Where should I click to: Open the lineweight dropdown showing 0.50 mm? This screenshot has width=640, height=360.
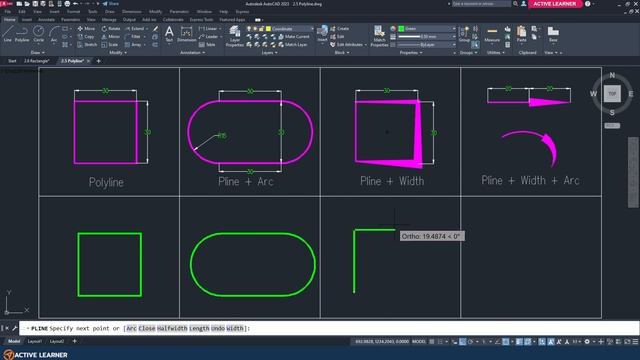click(427, 37)
